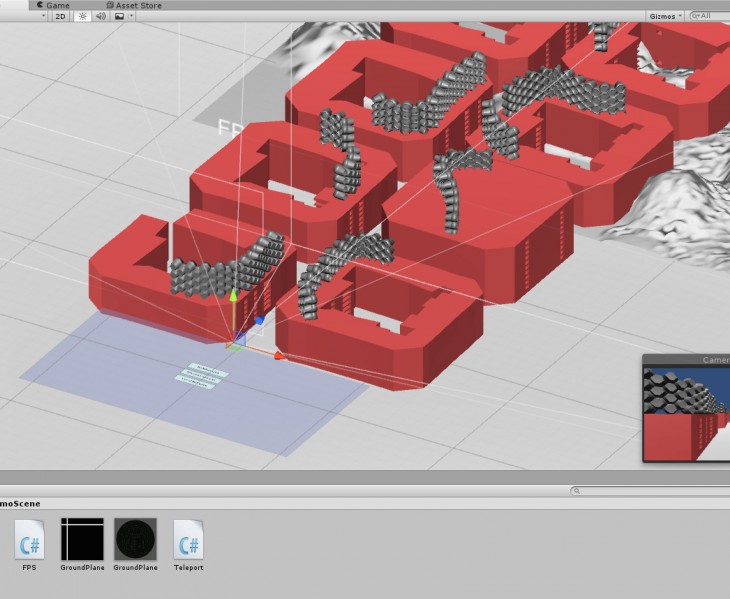Click the green Y-axis arrow of the gizmo
This screenshot has height=599, width=730.
coord(233,296)
